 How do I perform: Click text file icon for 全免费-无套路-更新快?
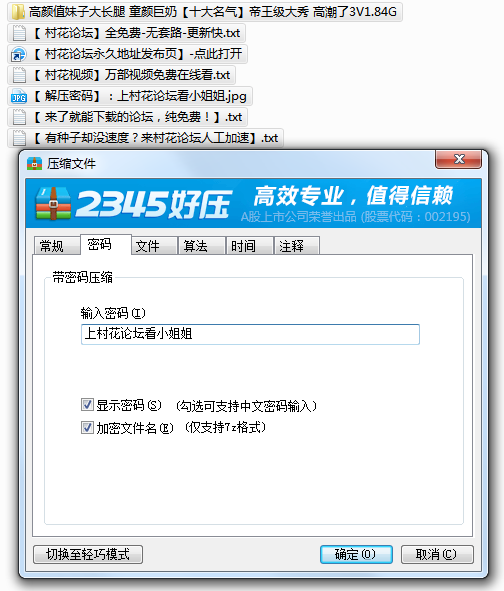point(18,33)
